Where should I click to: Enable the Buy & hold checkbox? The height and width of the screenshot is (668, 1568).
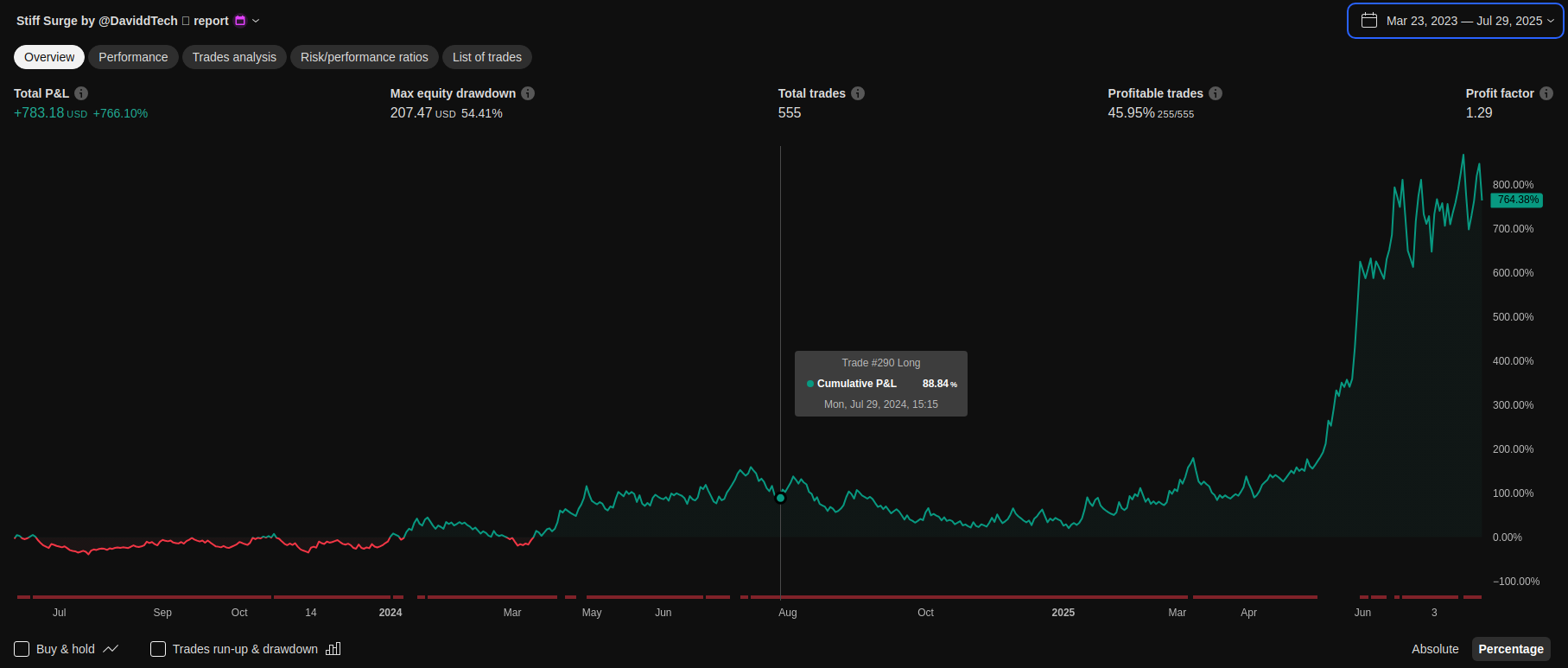point(22,649)
